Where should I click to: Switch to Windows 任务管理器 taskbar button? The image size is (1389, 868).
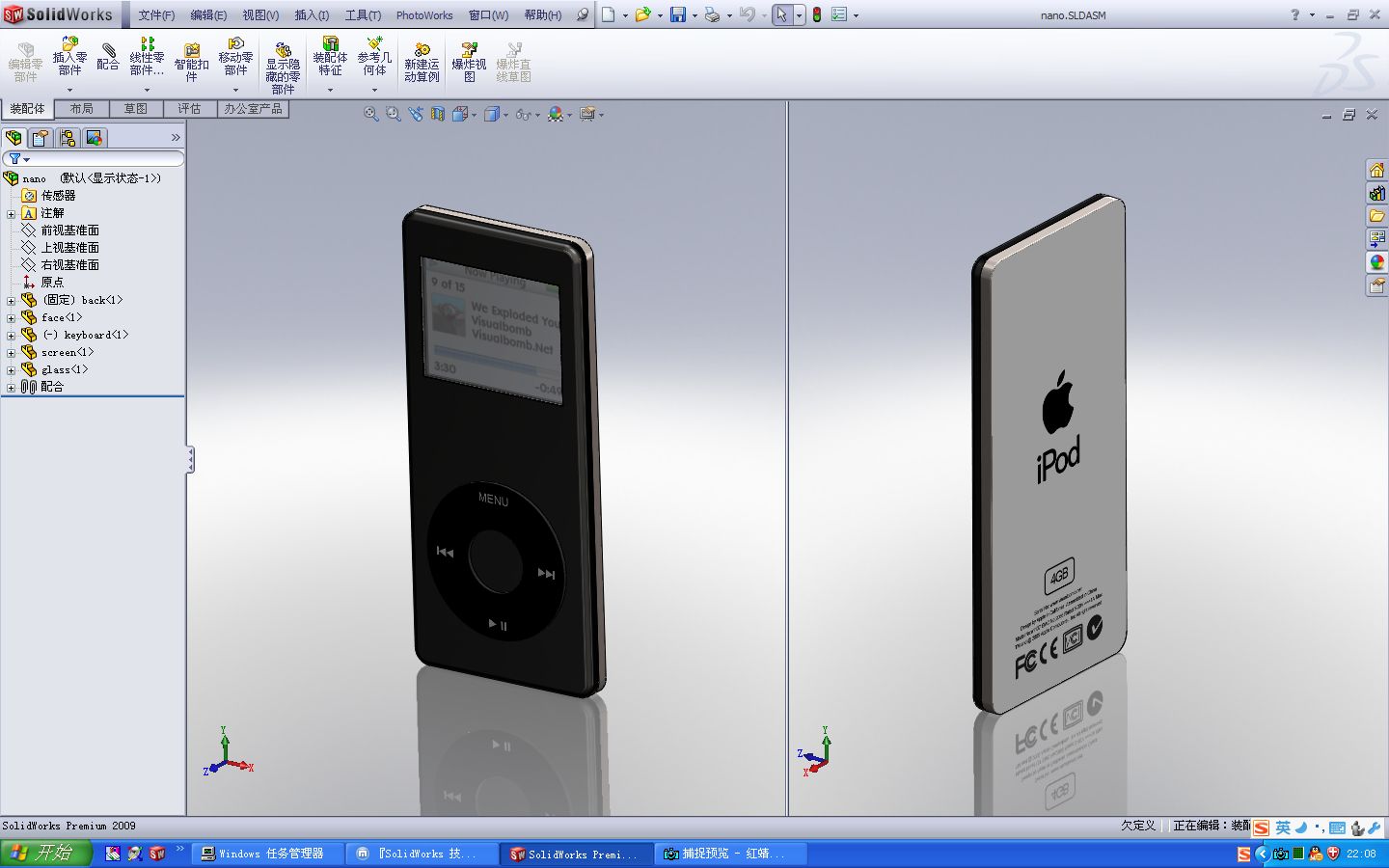pos(268,854)
